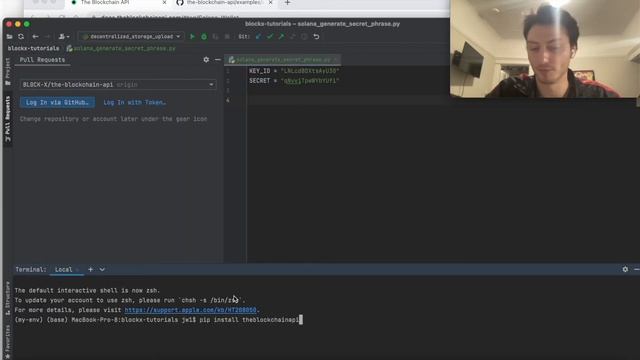
Task: Navigate forward with the right arrow
Action: (47, 36)
